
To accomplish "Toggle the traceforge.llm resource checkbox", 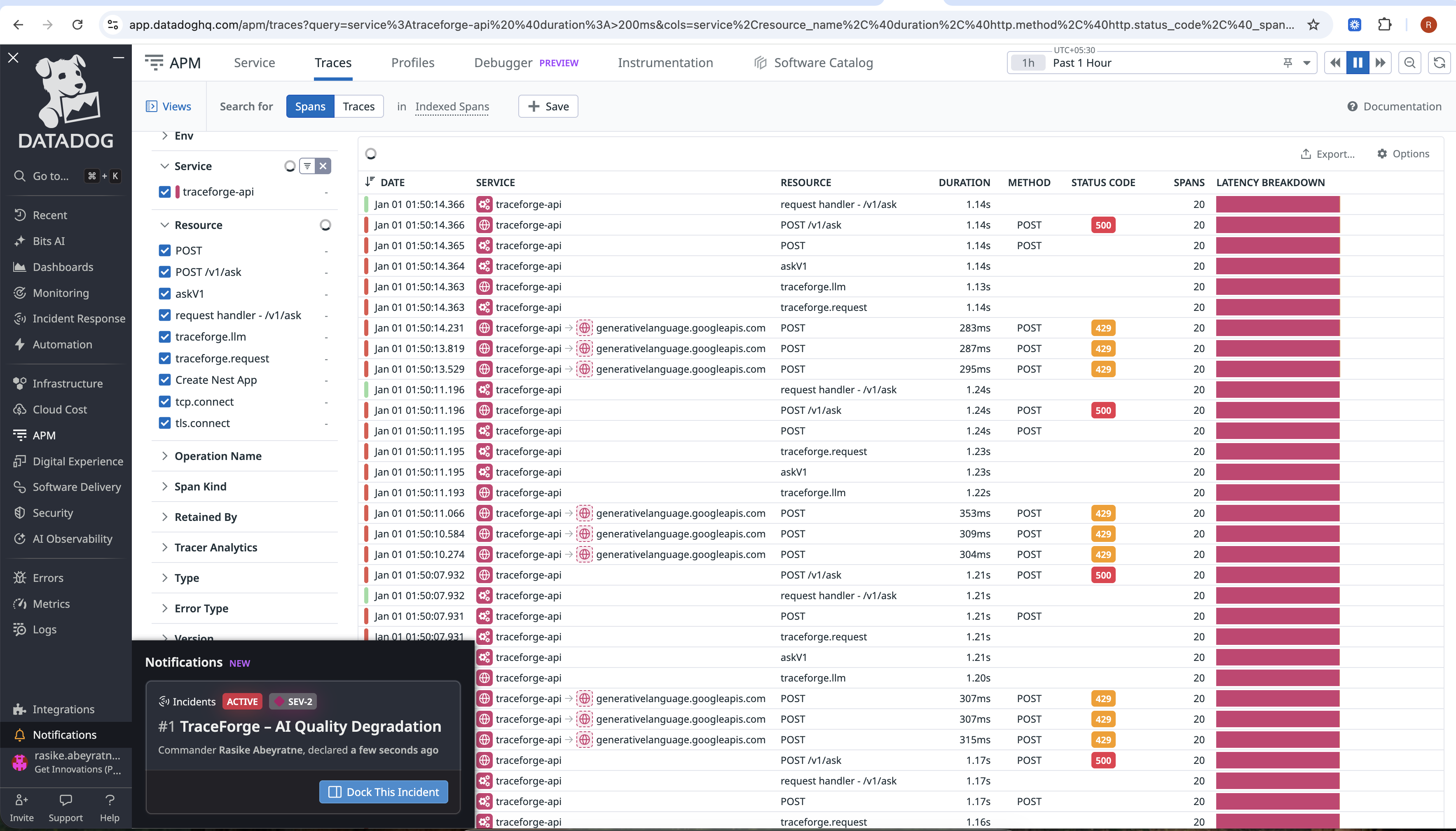I will click(165, 337).
